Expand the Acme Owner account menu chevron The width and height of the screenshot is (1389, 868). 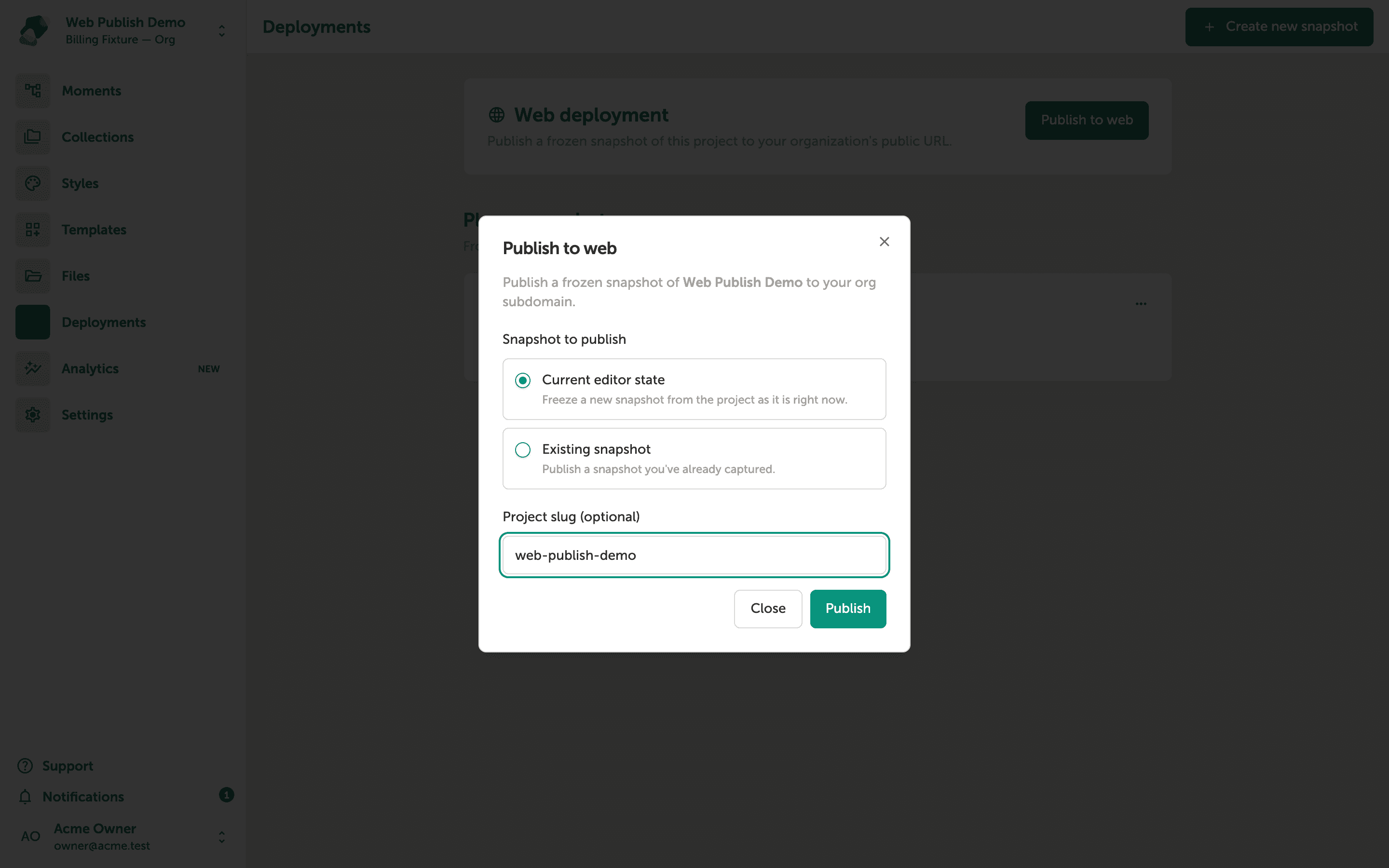point(221,837)
